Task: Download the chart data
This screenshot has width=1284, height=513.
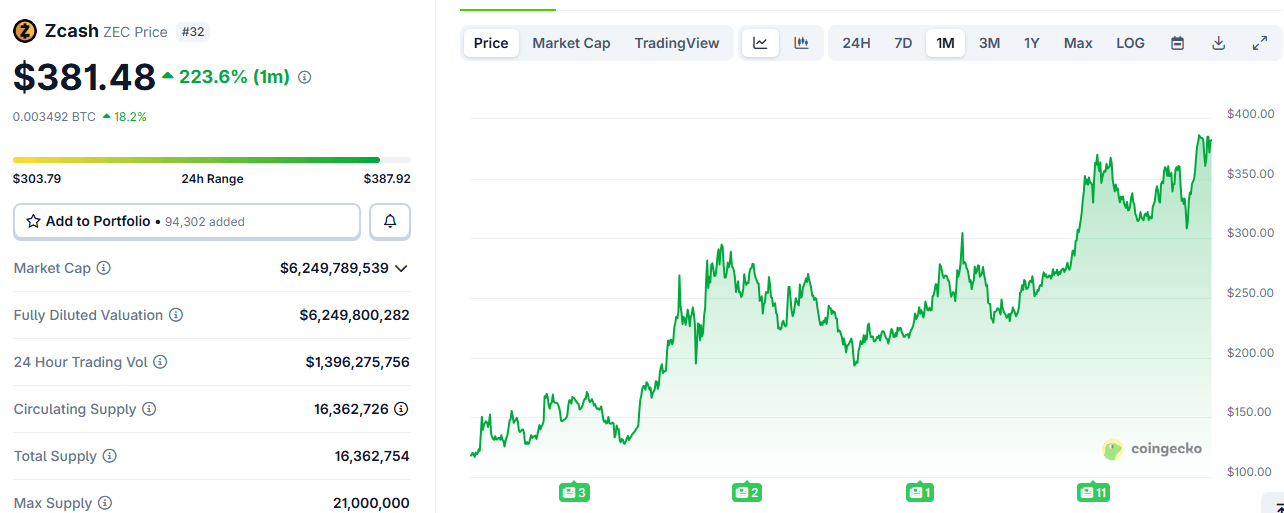Action: tap(1218, 43)
